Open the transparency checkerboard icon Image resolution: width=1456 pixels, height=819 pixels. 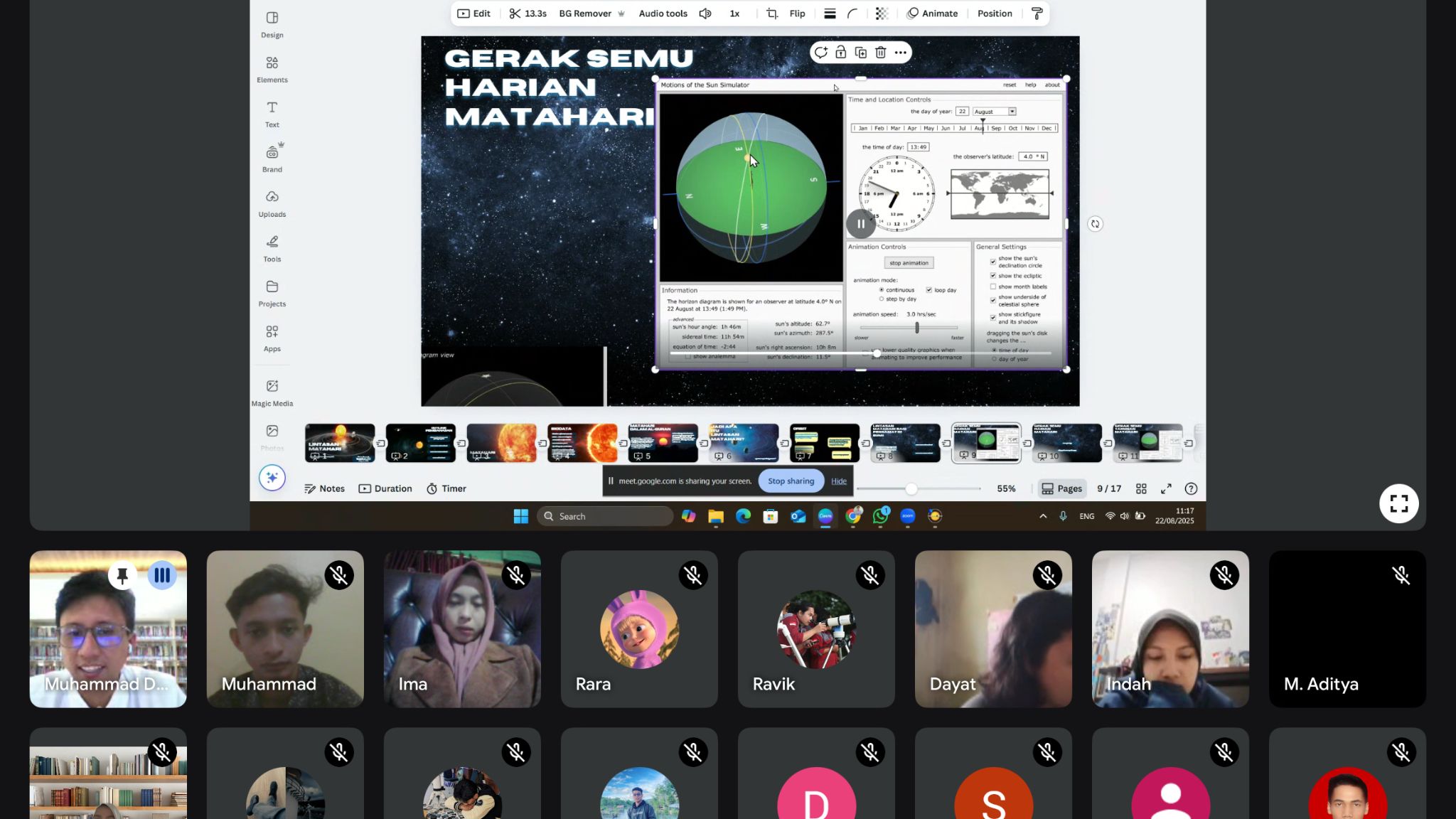(x=882, y=14)
